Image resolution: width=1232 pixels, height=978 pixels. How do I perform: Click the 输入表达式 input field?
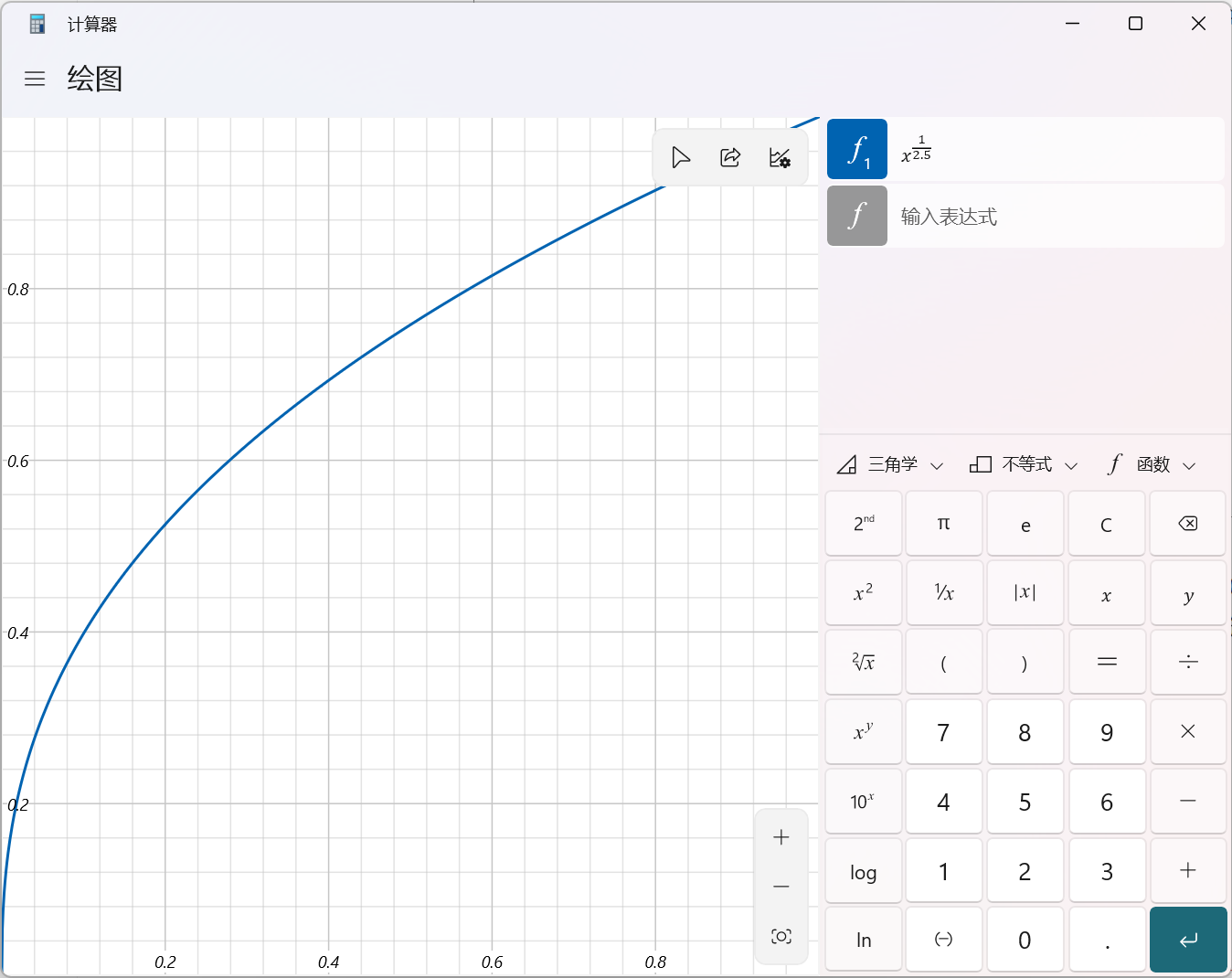tap(1056, 217)
